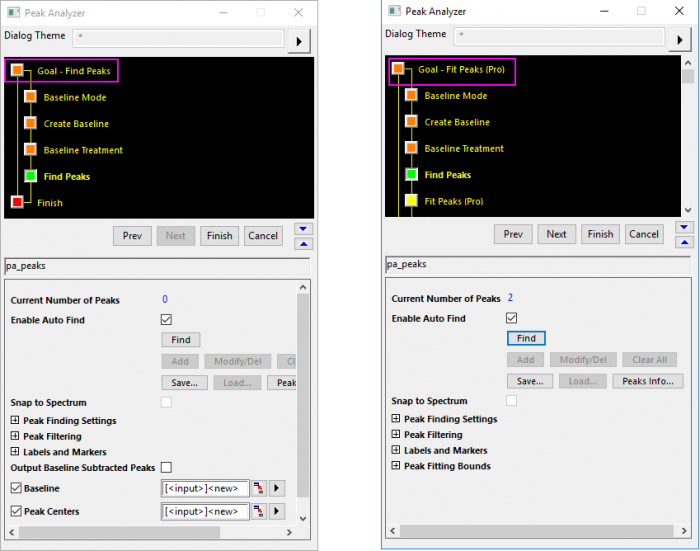Viewport: 700px width, 551px height.
Task: Expand Peak Fitting Bounds section
Action: point(396,466)
